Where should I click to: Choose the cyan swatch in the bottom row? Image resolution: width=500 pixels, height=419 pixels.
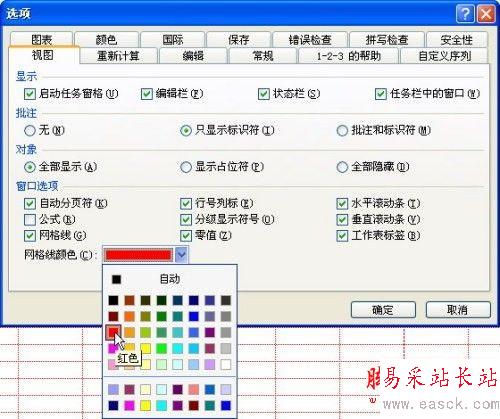click(162, 406)
